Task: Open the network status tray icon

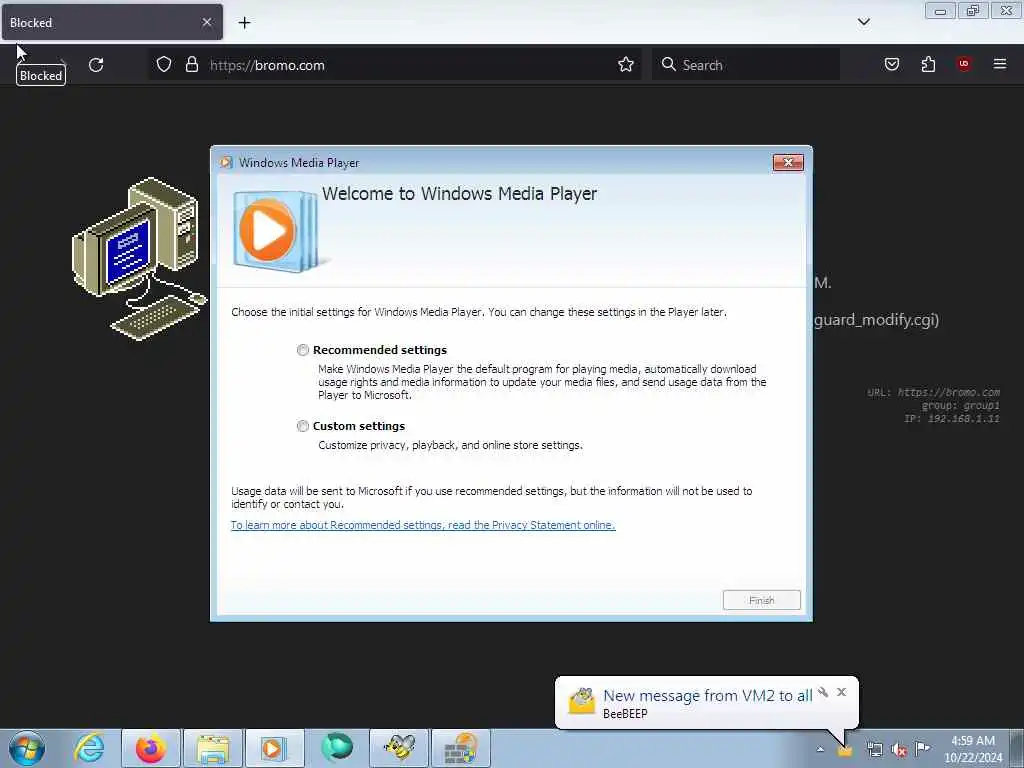Action: click(874, 750)
